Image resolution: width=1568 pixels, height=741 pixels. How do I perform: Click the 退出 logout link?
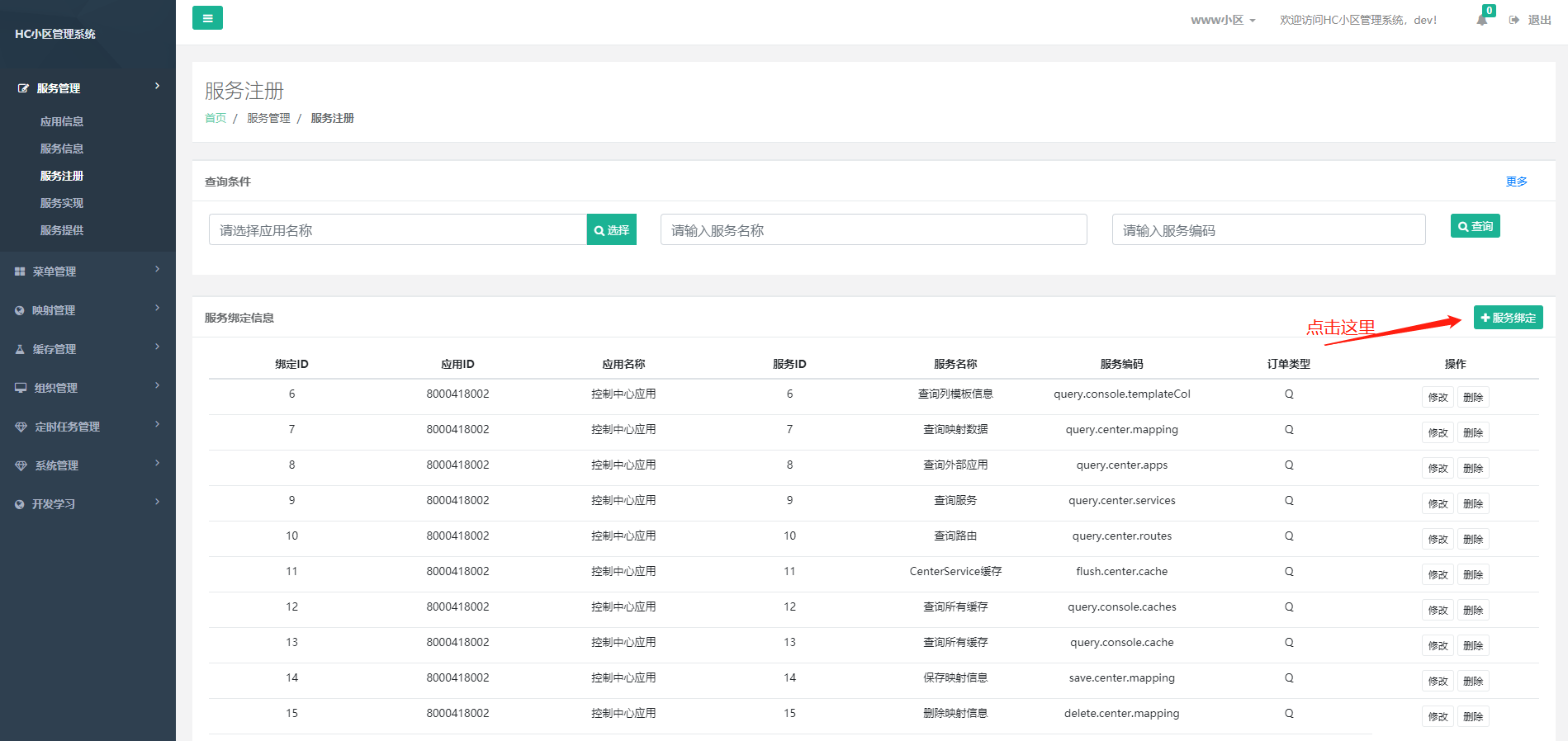[x=1539, y=20]
